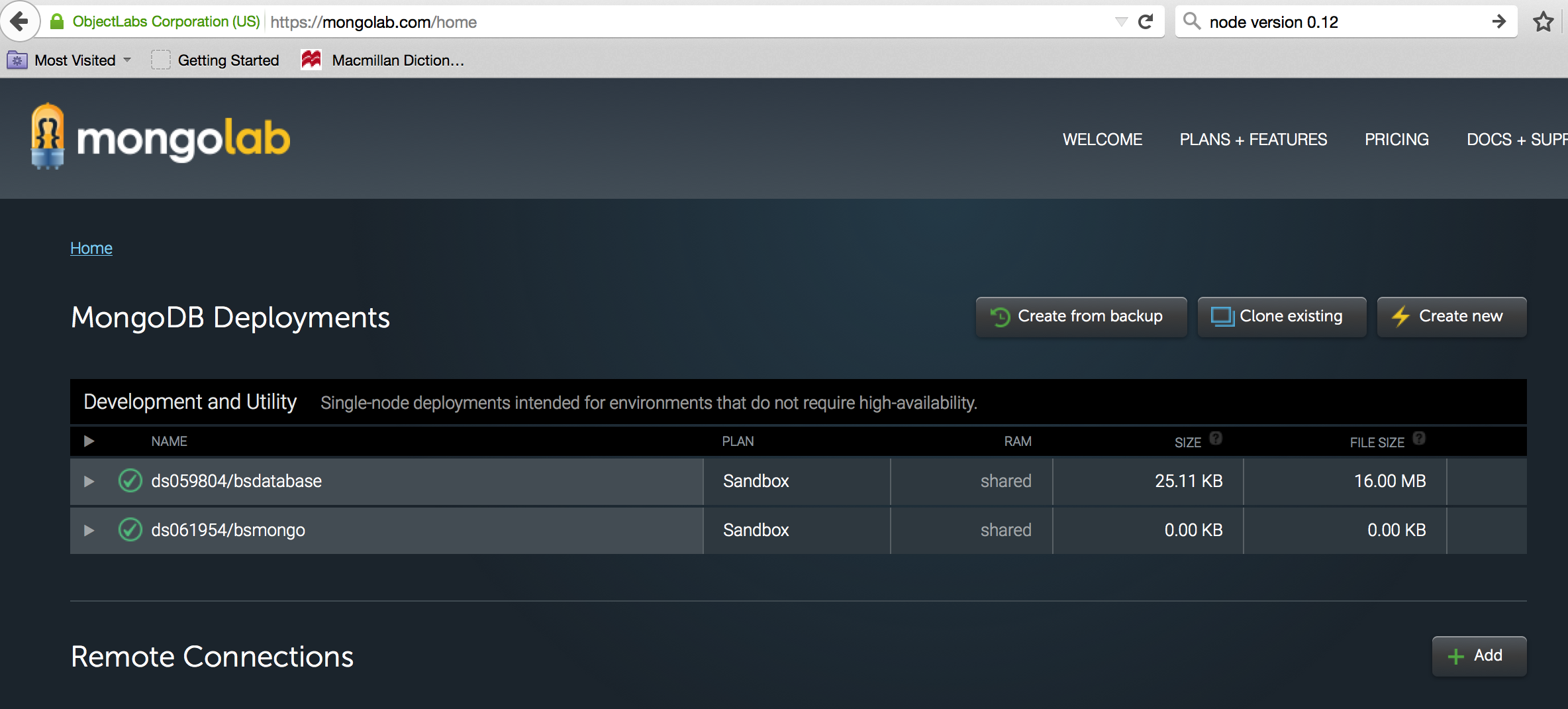
Task: Expand the ds059804/bsdatabase row
Action: [89, 482]
